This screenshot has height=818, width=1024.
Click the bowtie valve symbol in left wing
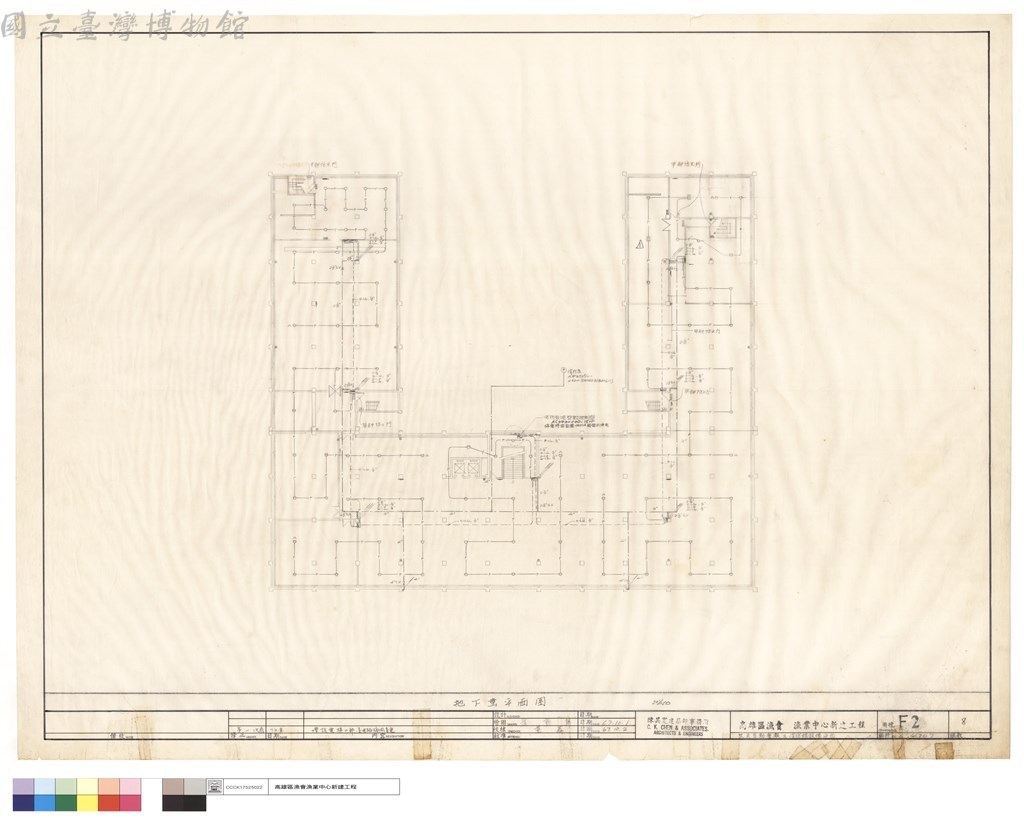click(x=334, y=391)
